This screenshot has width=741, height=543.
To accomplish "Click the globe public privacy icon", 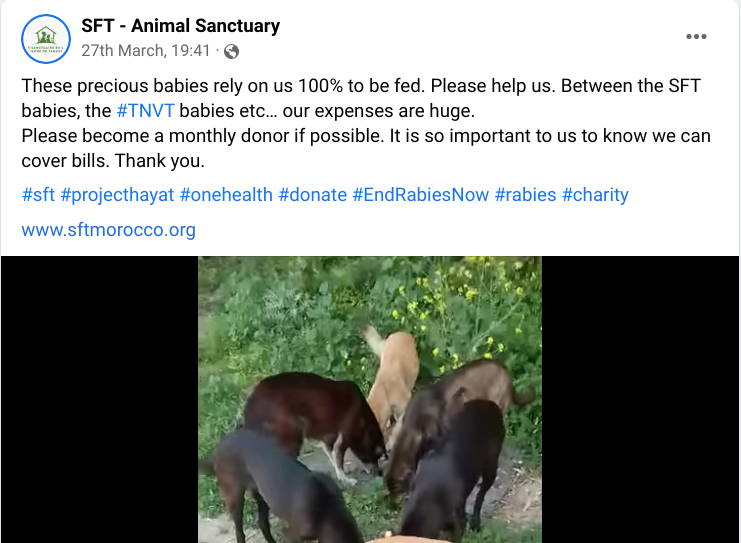I will [x=231, y=51].
